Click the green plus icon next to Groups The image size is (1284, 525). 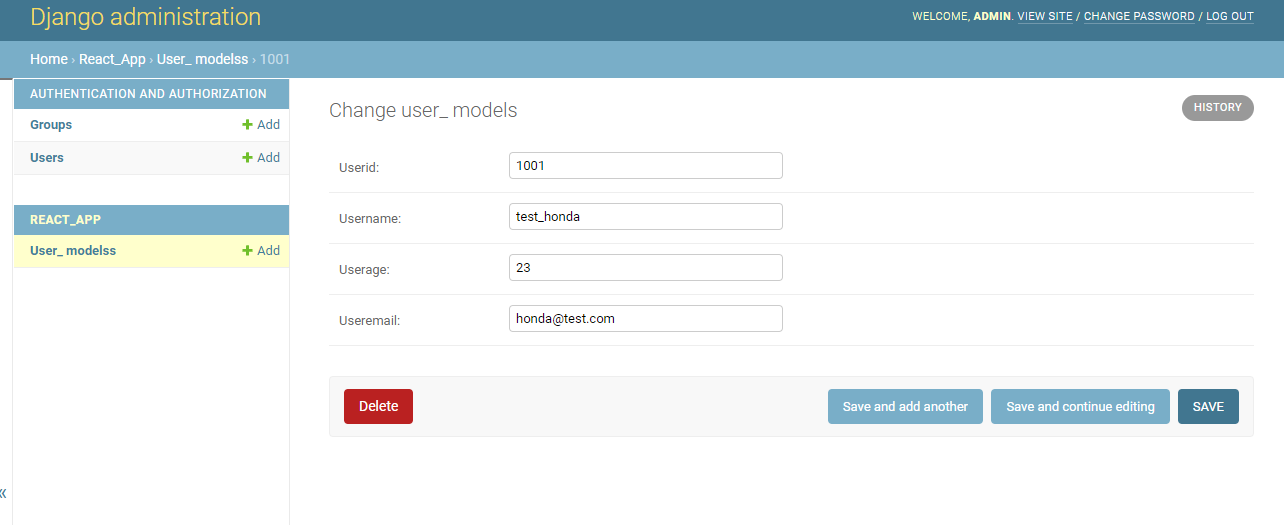click(x=247, y=125)
